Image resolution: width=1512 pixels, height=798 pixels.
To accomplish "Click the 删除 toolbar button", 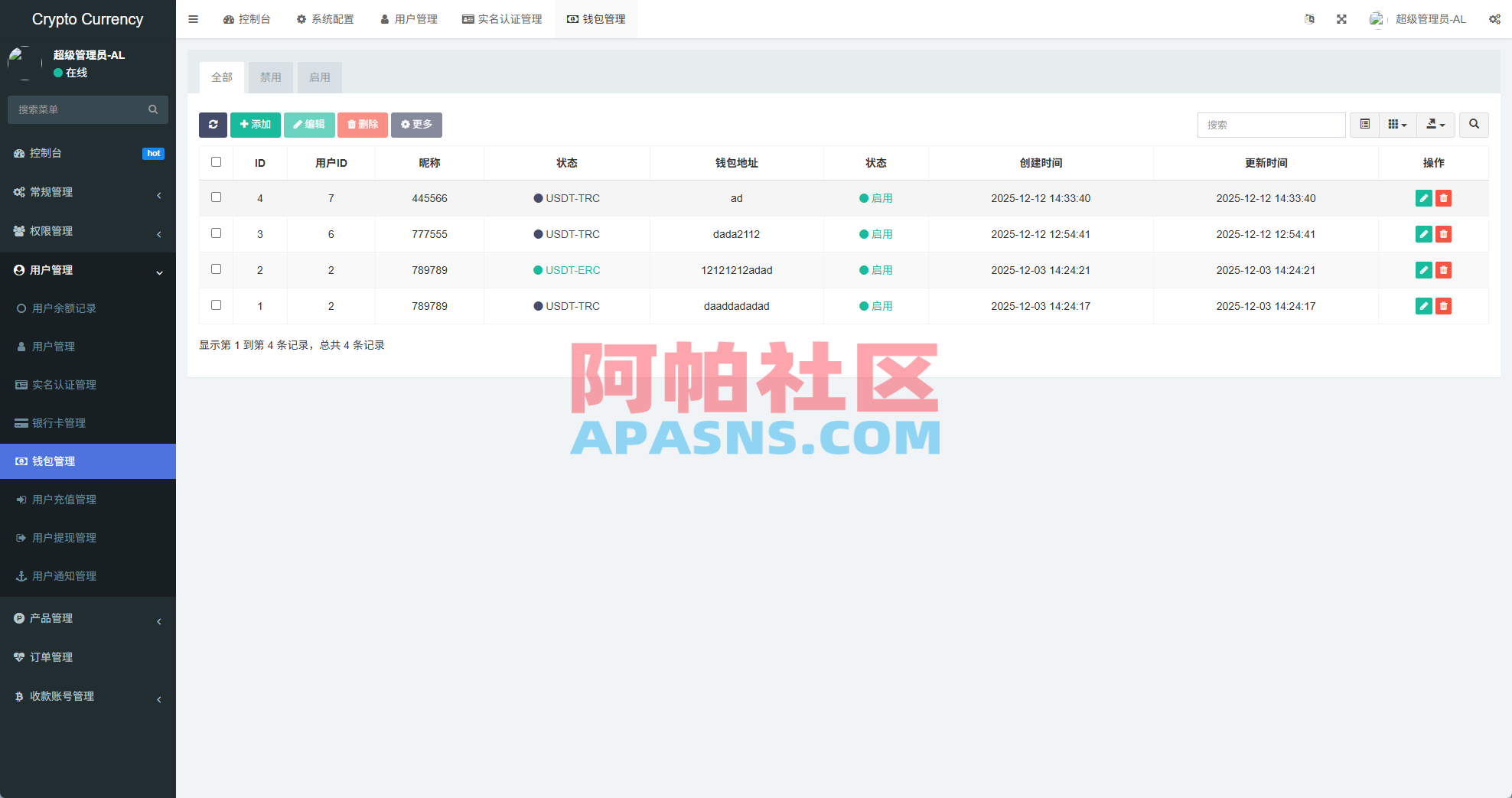I will pos(363,125).
